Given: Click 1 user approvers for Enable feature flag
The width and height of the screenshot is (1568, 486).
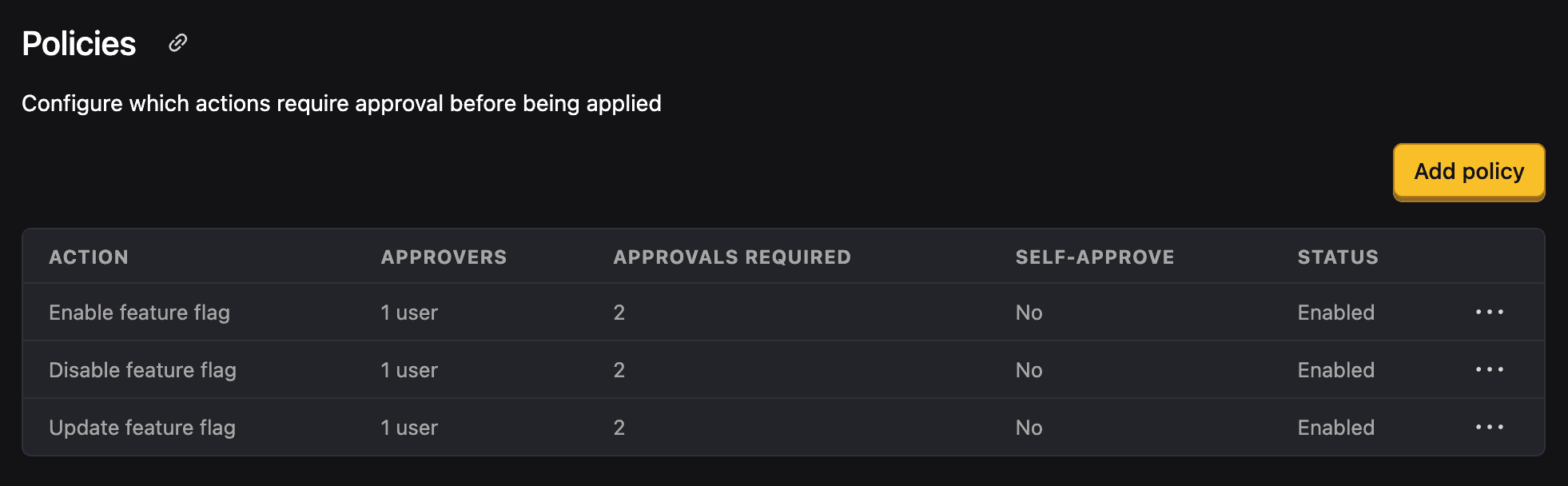Looking at the screenshot, I should pyautogui.click(x=408, y=313).
